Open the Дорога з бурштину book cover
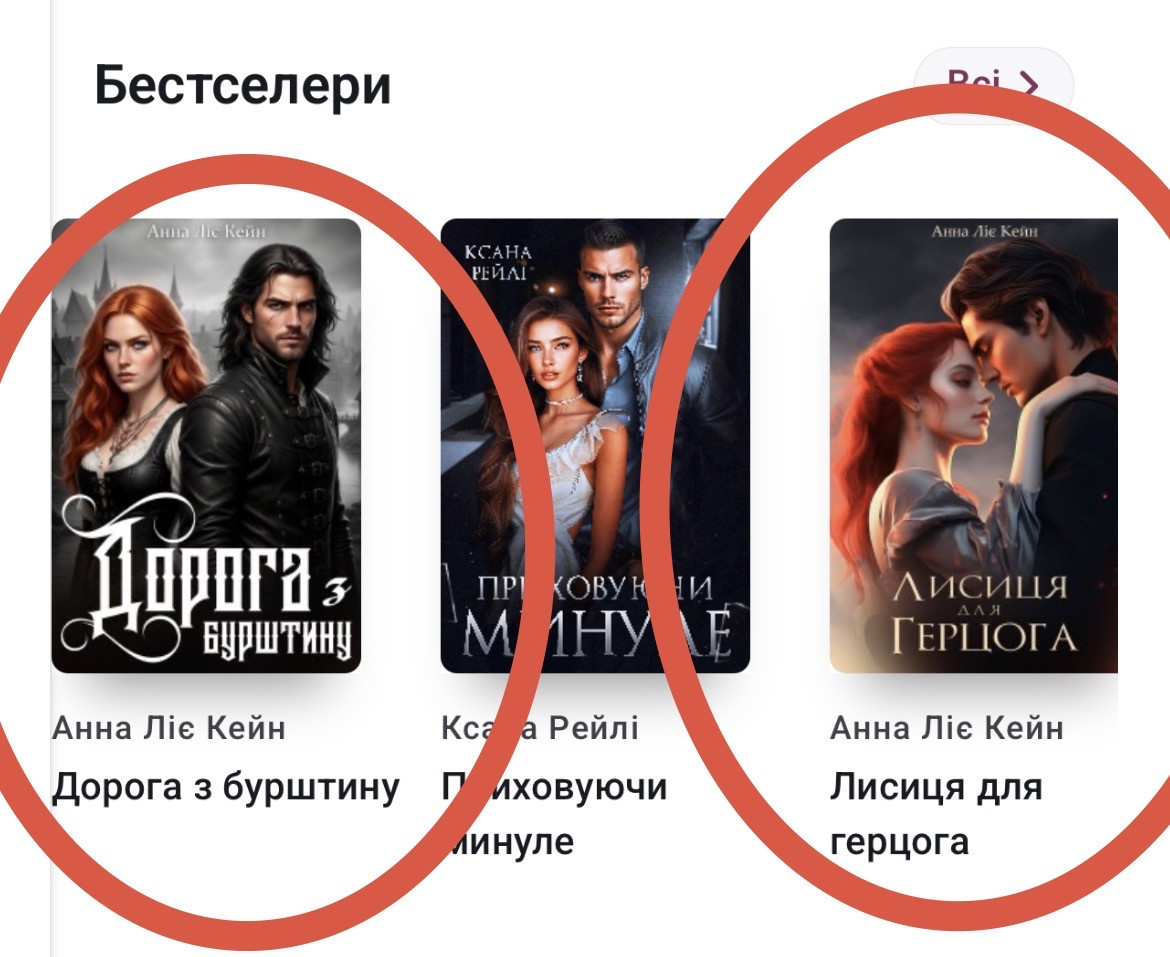 (x=206, y=445)
